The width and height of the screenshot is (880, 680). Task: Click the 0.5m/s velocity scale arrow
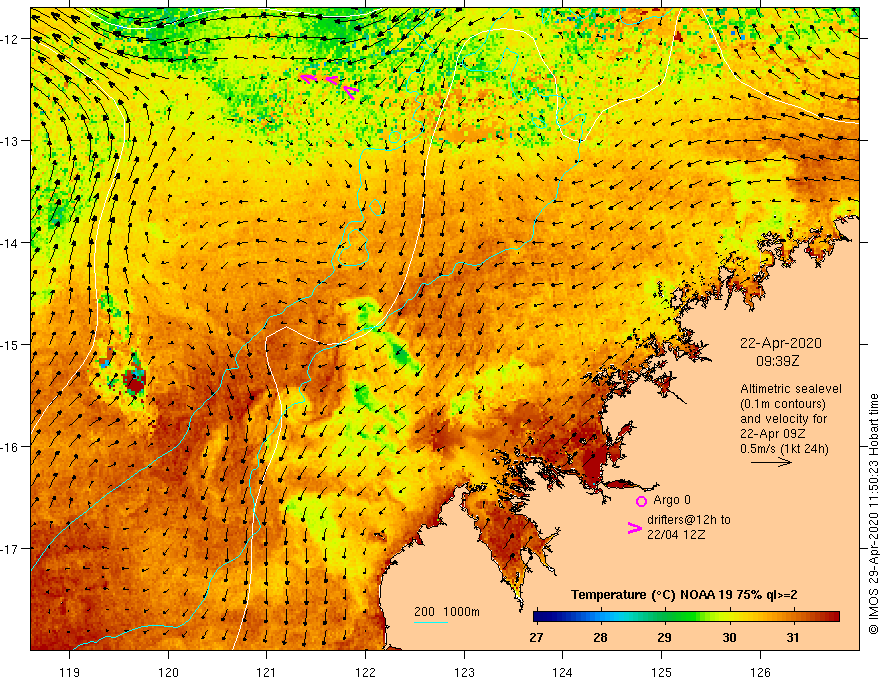771,462
